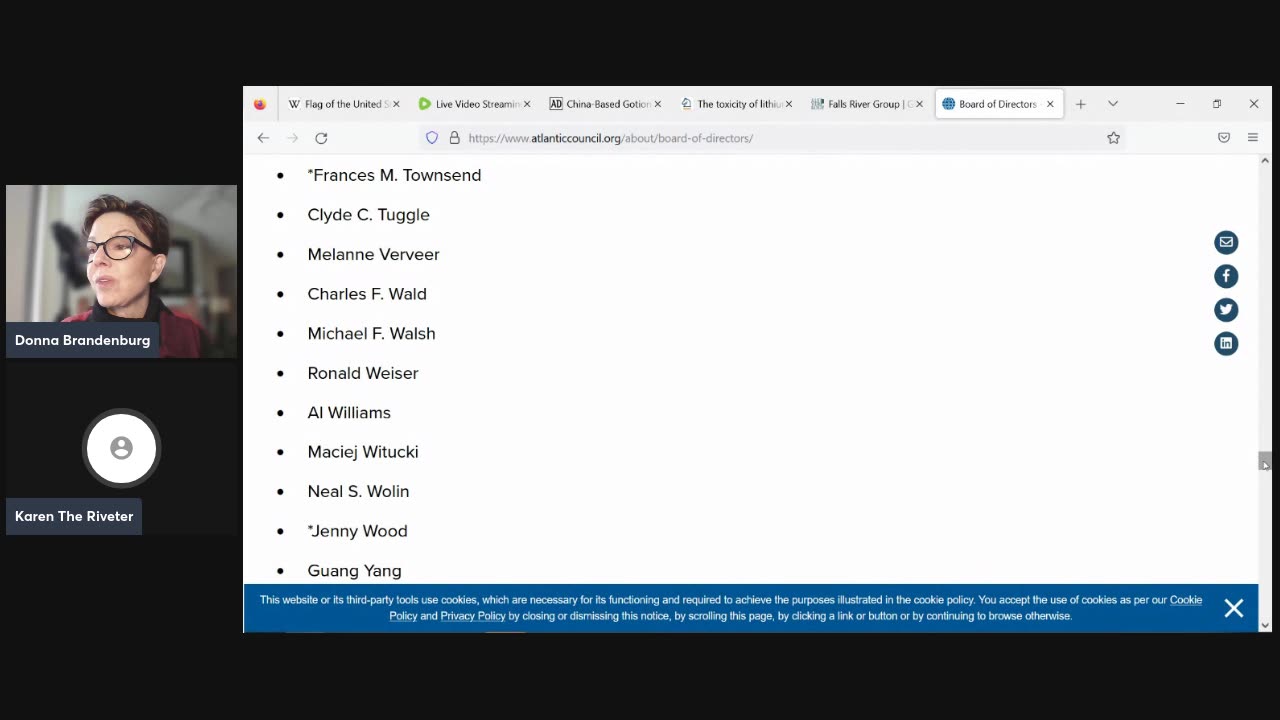Restore down the Firefox window
The image size is (1280, 720).
[x=1217, y=104]
